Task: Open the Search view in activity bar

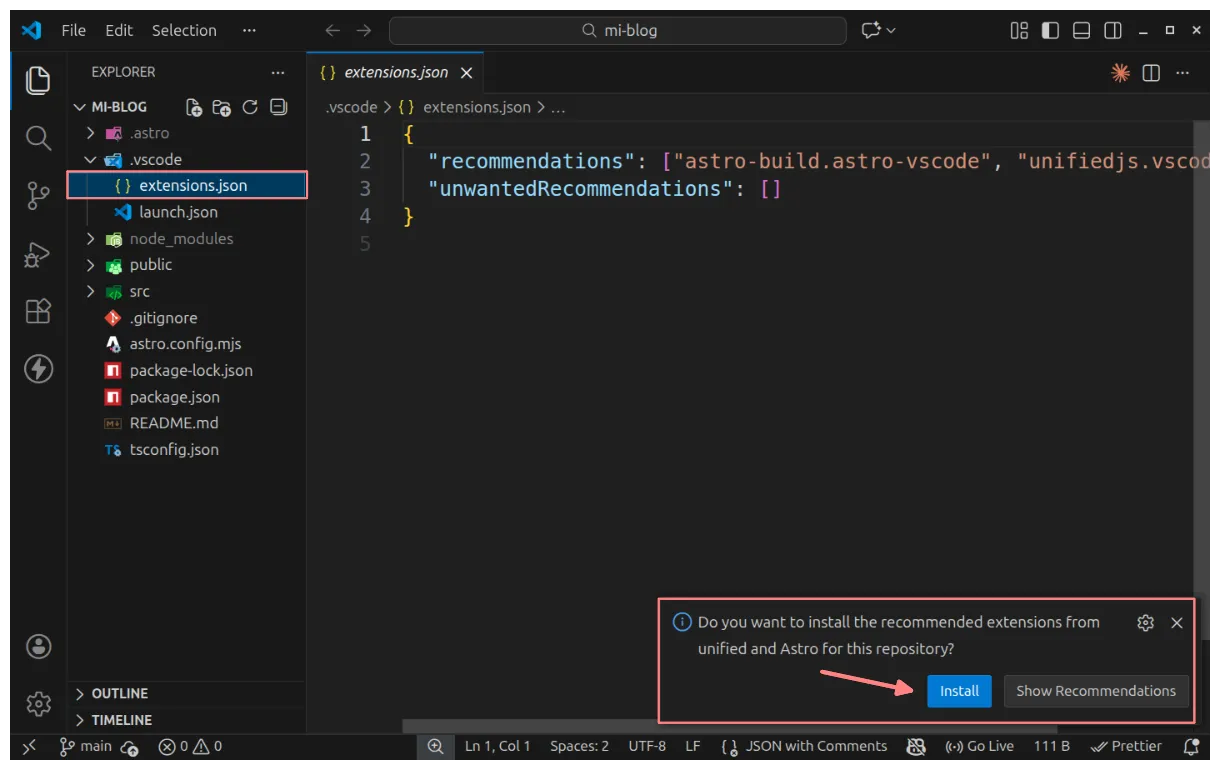Action: click(38, 138)
